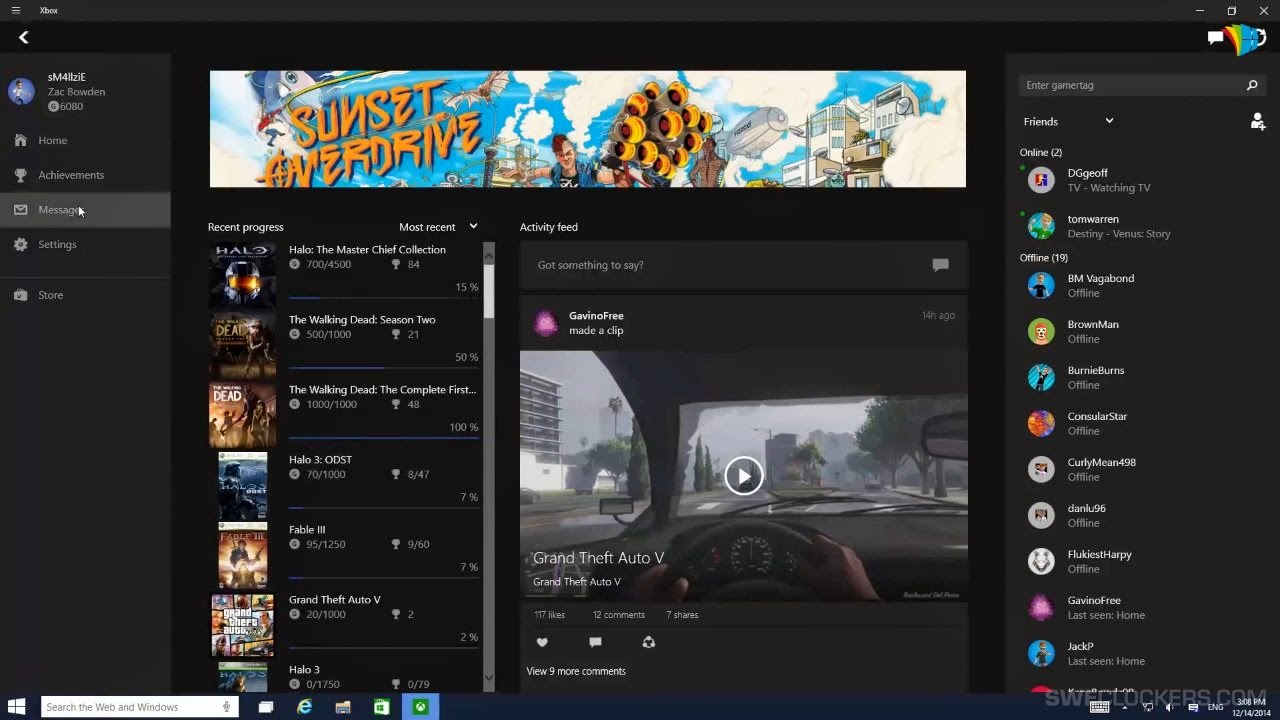
Task: Share the clip with the share icon
Action: 648,642
